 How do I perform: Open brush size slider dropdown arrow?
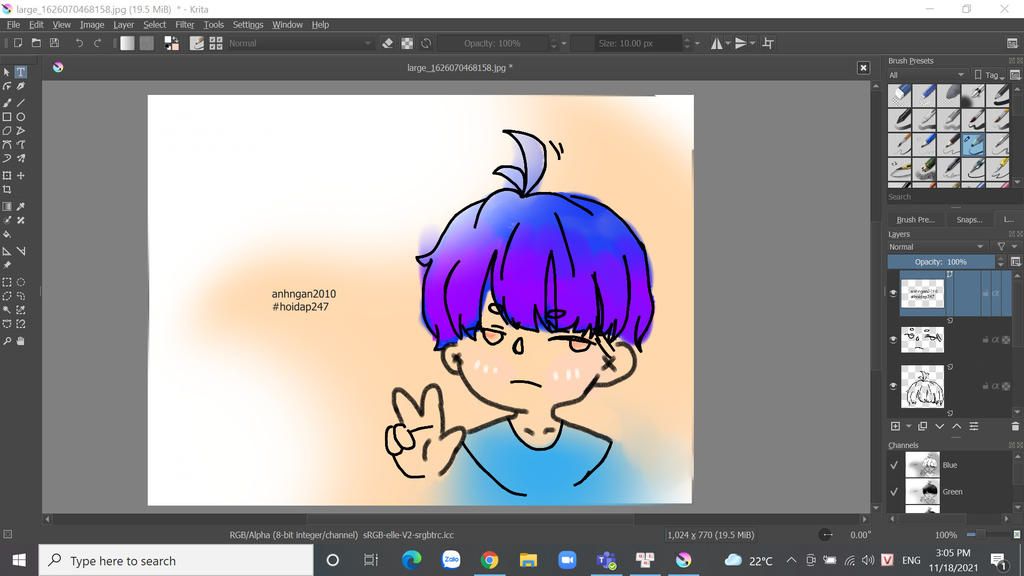(697, 43)
